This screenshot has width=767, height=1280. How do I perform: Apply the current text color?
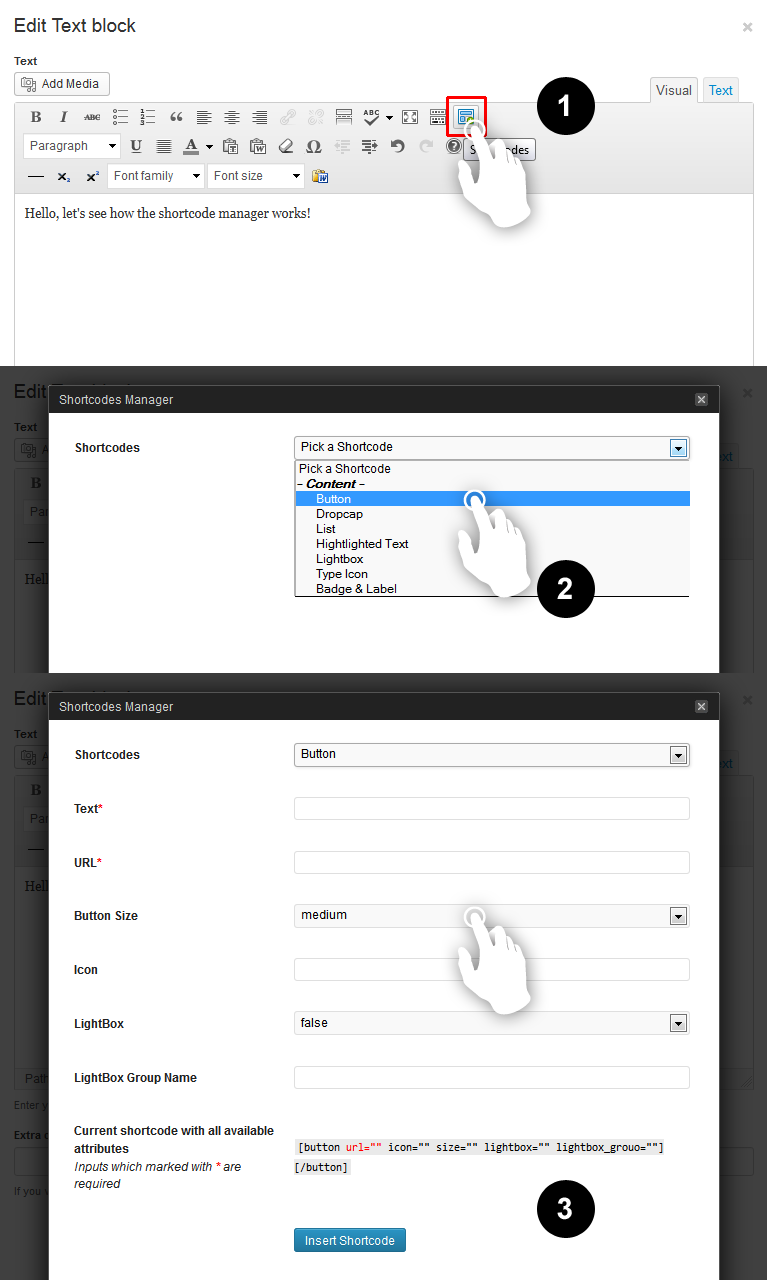coord(191,146)
